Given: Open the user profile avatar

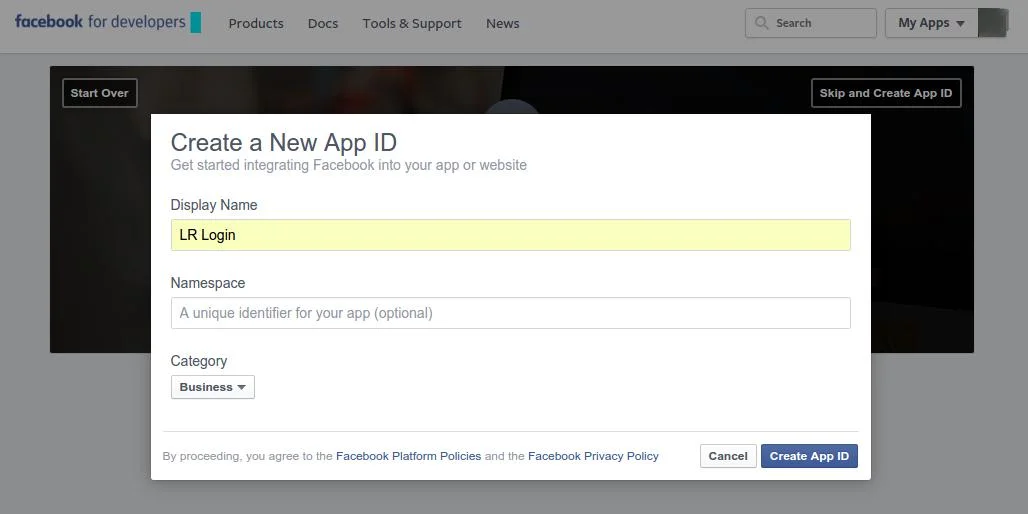Looking at the screenshot, I should 993,23.
